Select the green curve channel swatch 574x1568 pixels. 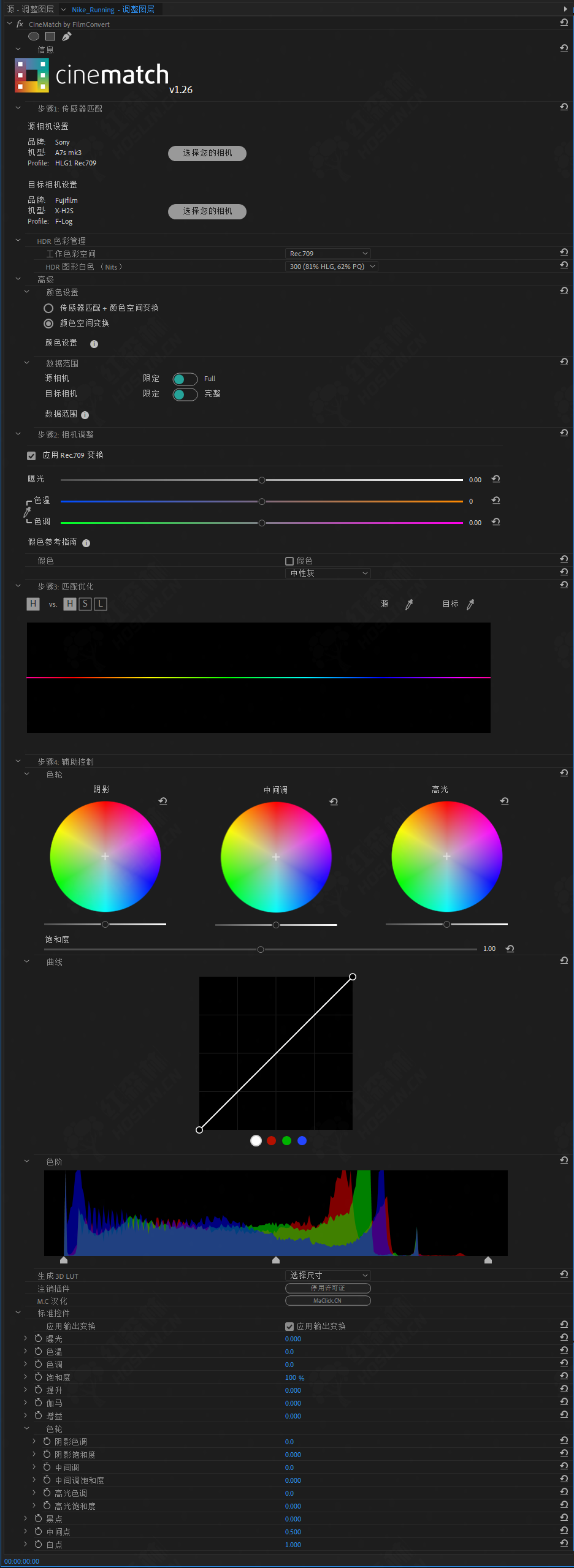click(286, 1141)
